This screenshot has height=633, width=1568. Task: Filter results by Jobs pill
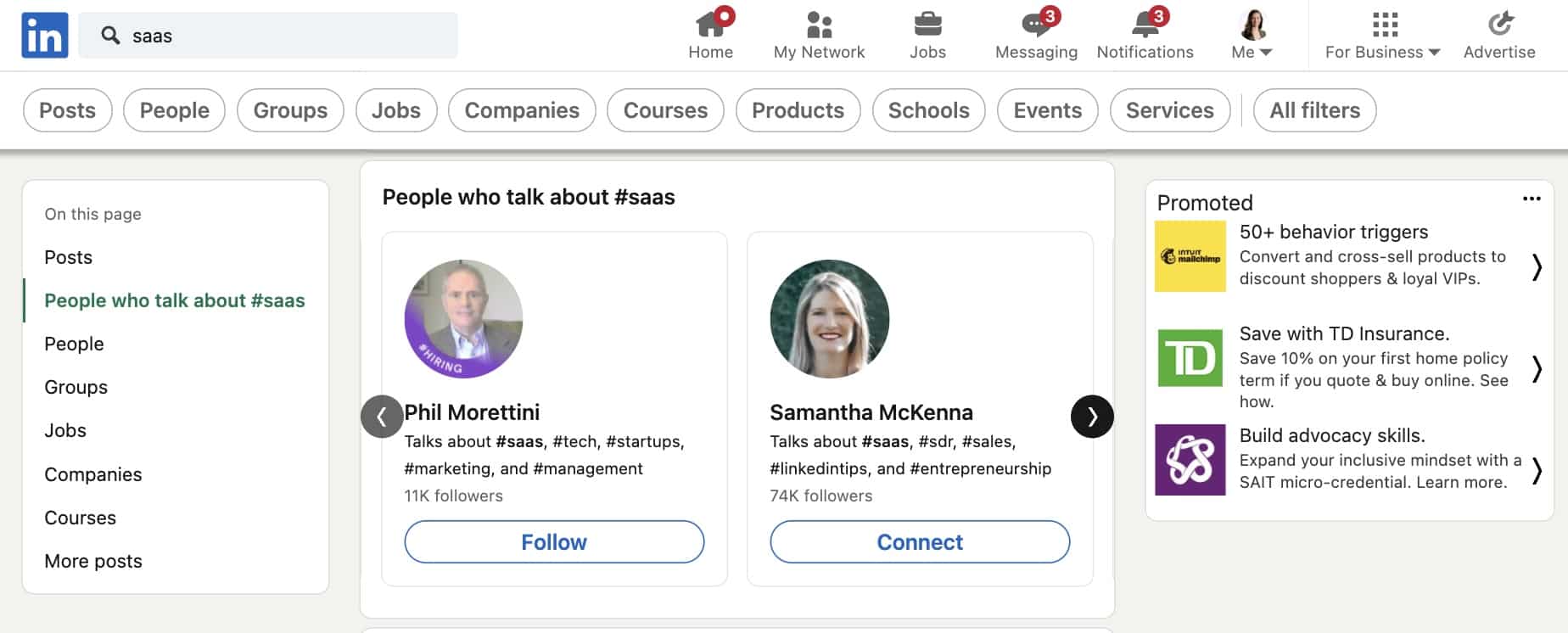click(396, 110)
